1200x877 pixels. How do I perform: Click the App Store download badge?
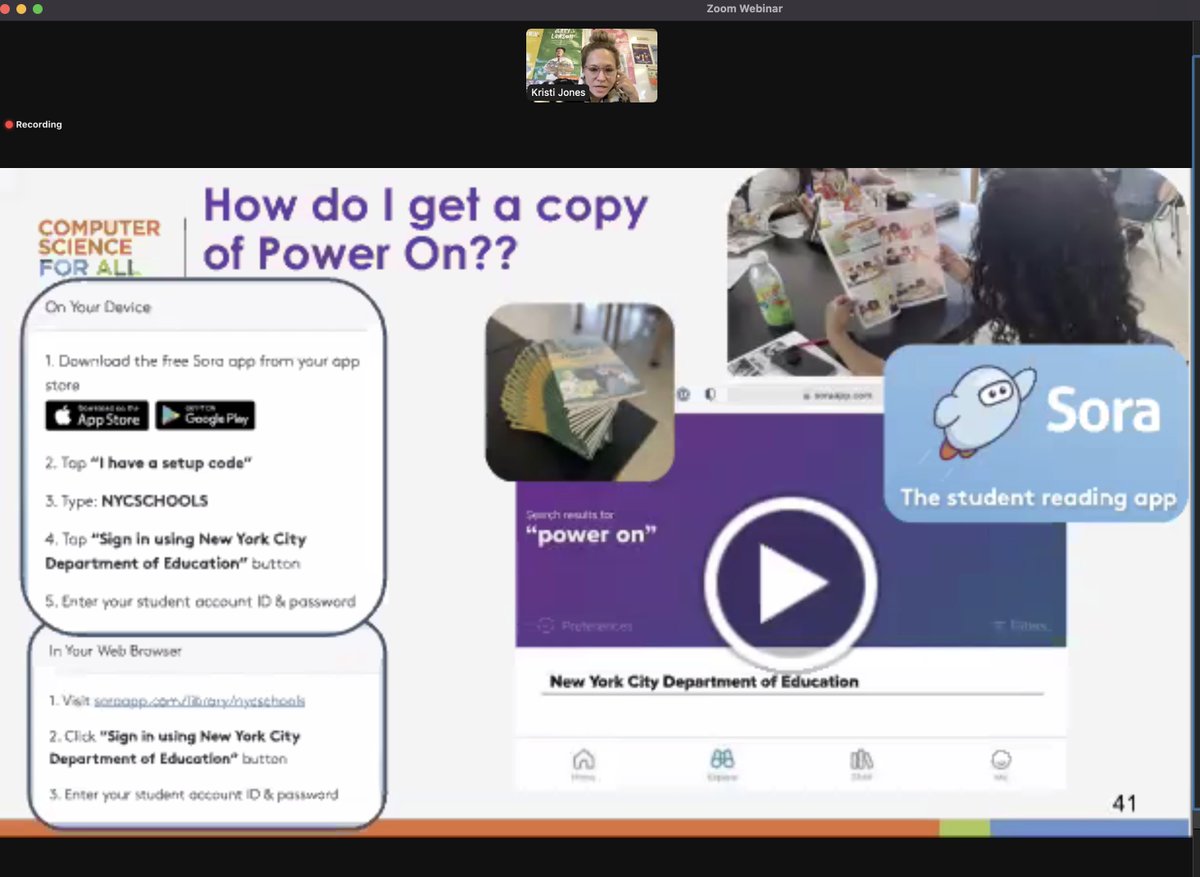(97, 416)
